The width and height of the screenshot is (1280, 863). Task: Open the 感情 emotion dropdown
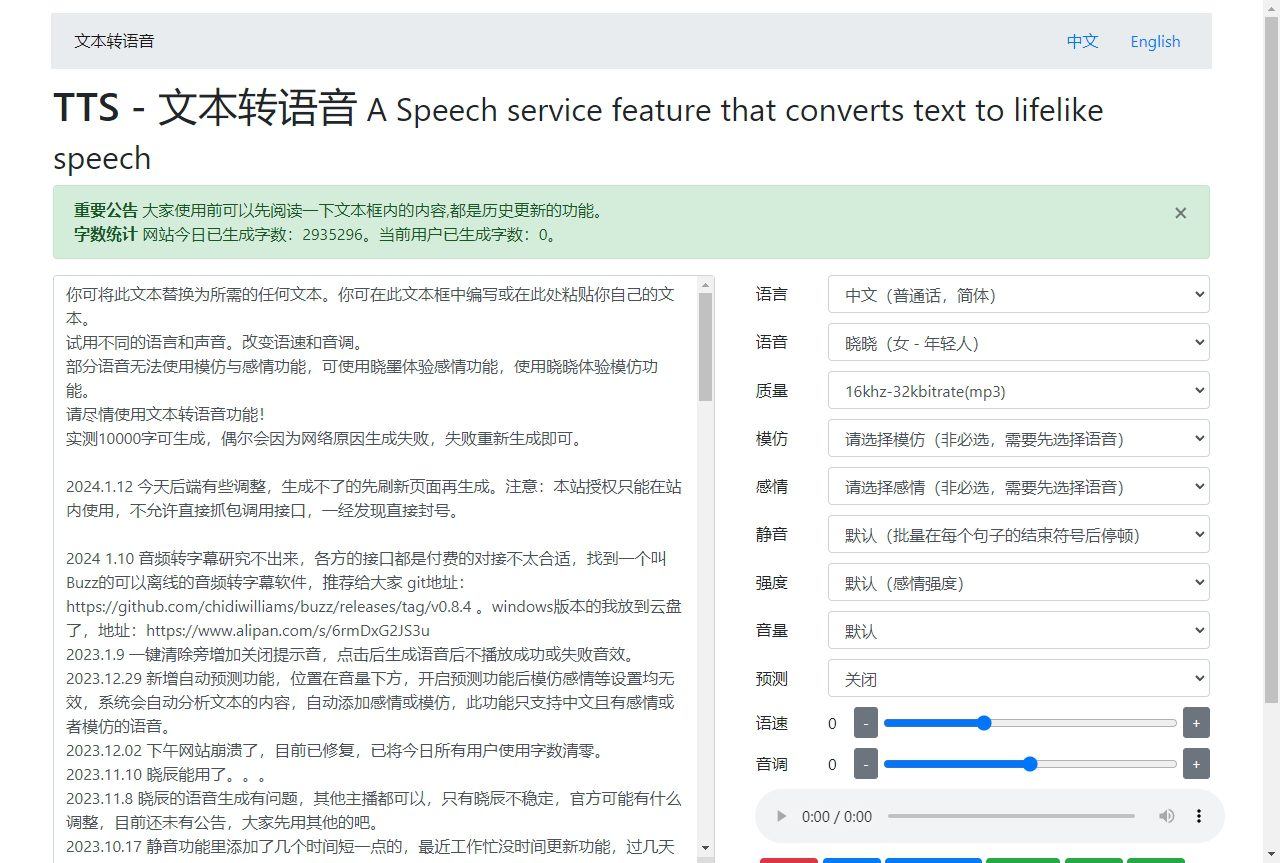pyautogui.click(x=1018, y=486)
